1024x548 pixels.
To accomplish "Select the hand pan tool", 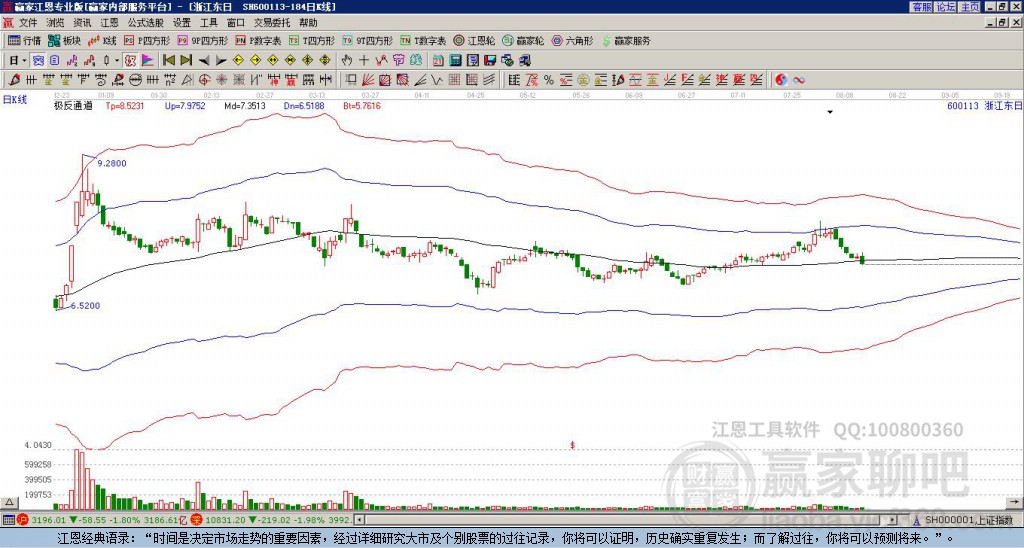I will tap(347, 60).
